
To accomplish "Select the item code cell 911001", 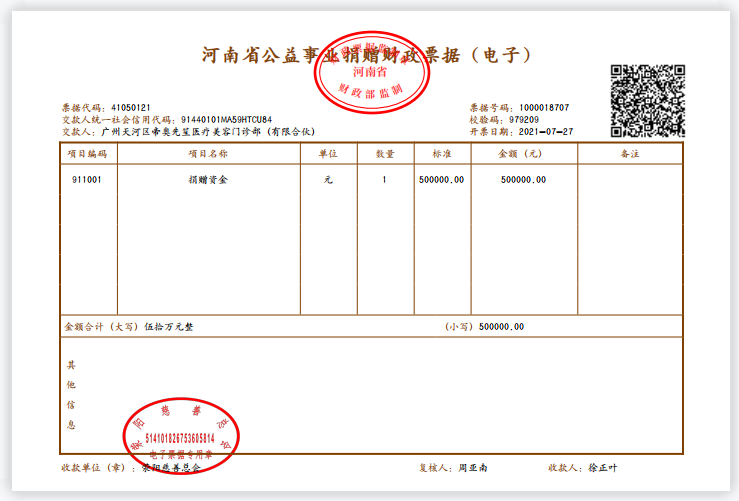I will [x=87, y=180].
